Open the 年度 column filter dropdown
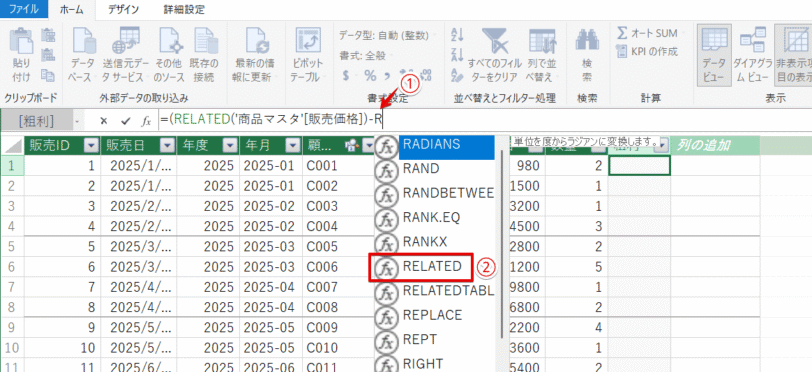This screenshot has width=812, height=372. coord(229,146)
